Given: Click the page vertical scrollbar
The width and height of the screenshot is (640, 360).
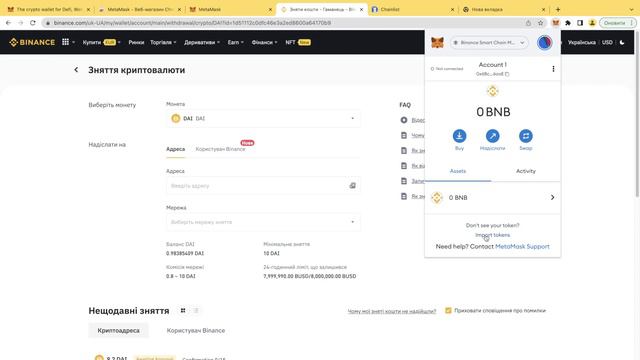Looking at the screenshot, I should [638, 114].
